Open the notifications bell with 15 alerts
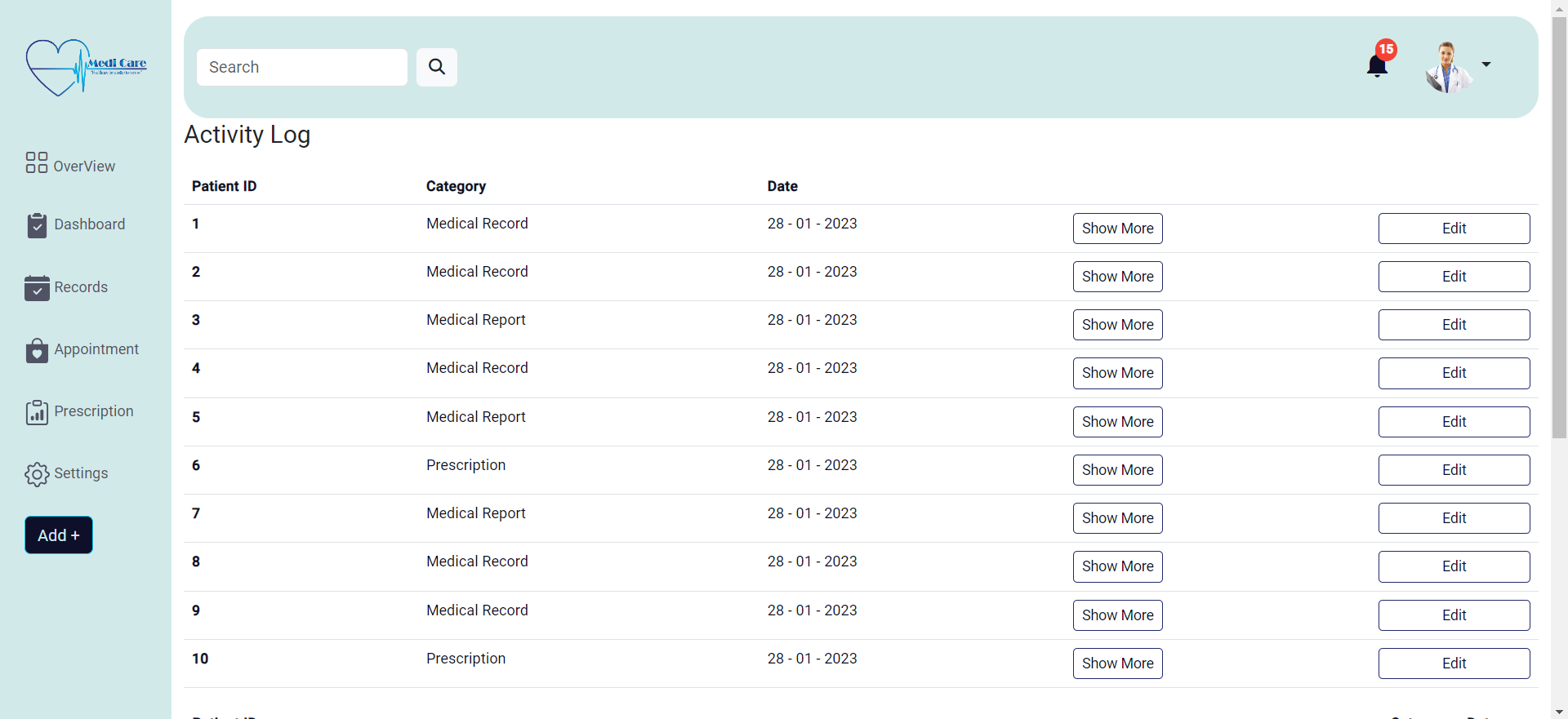This screenshot has height=719, width=1568. tap(1378, 65)
